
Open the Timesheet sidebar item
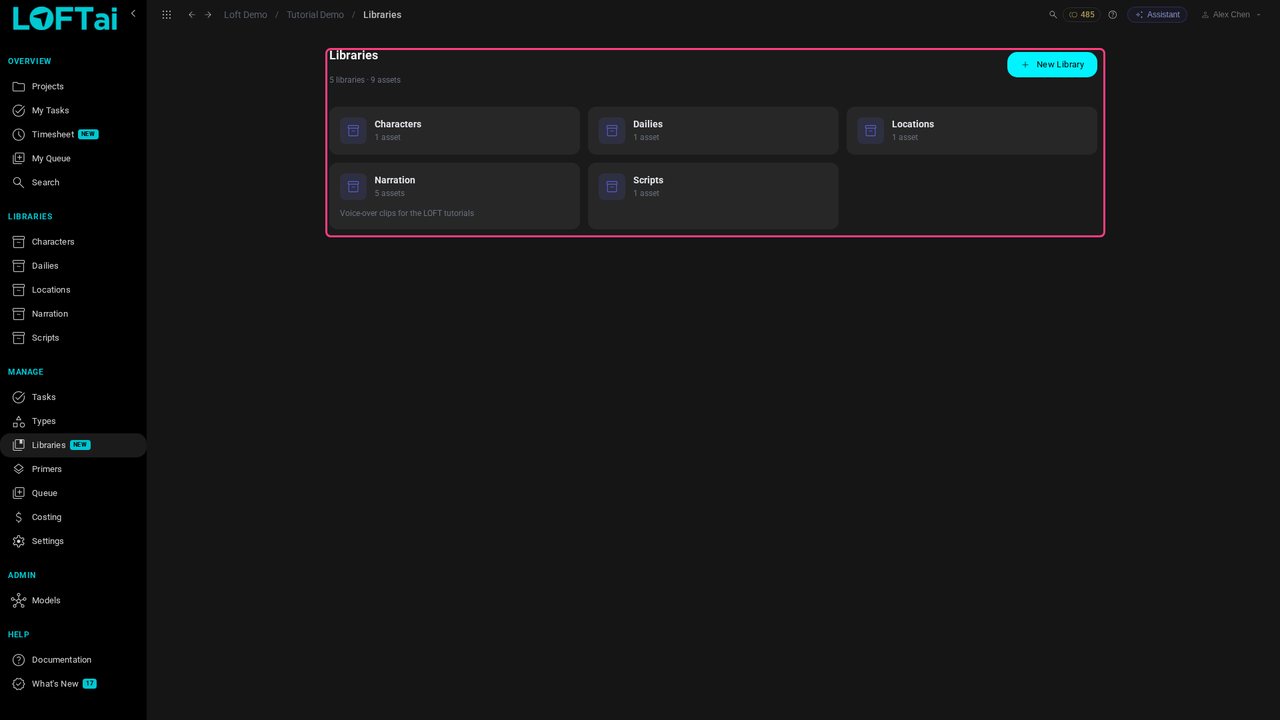coord(73,135)
